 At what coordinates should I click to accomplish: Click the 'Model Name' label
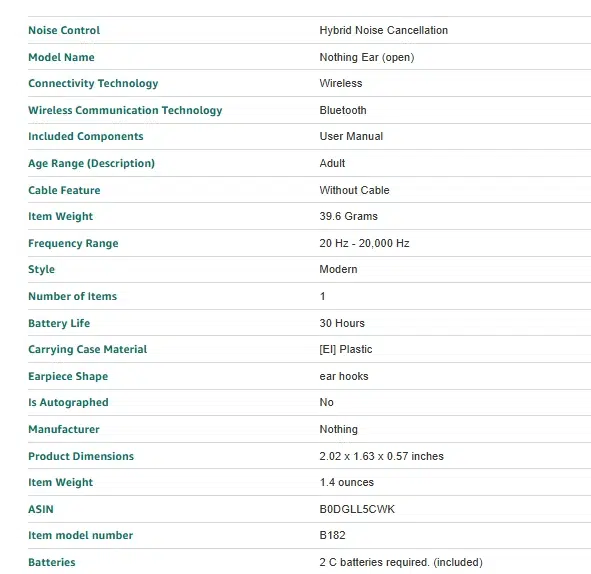[61, 57]
